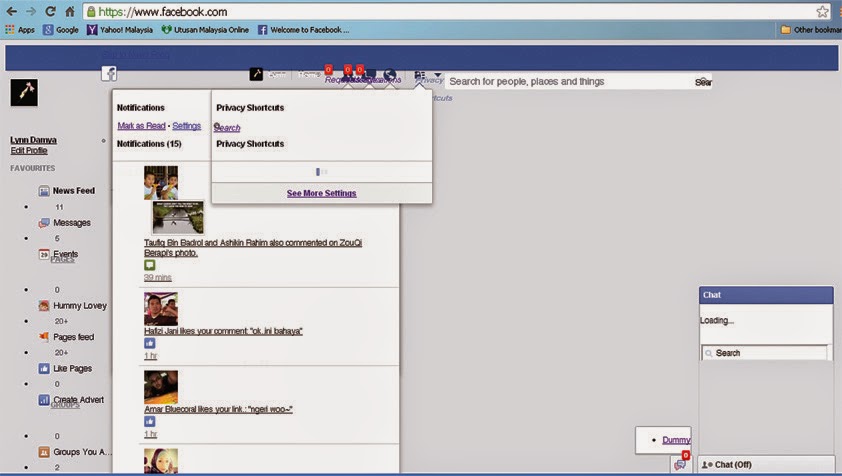Click the Groups You Admin icon

(44, 452)
